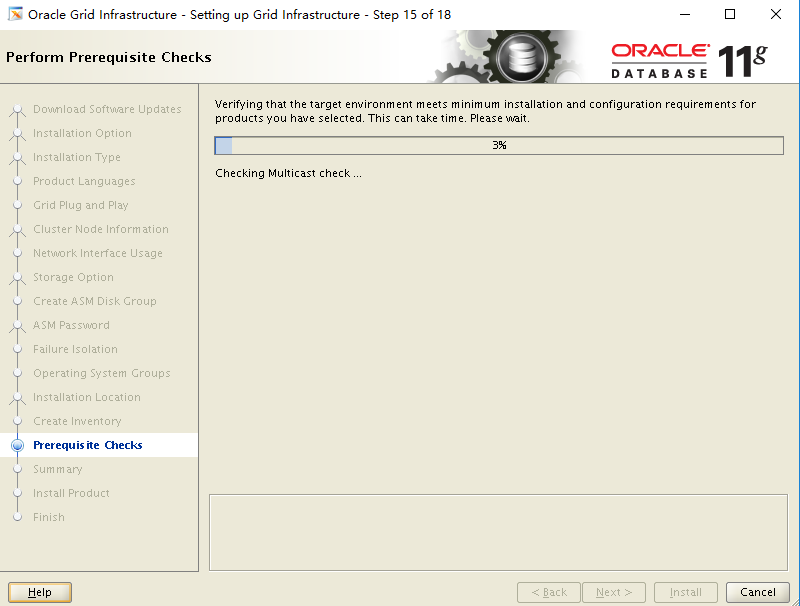Click the 'Checking Multicast check ...' status text

point(288,173)
